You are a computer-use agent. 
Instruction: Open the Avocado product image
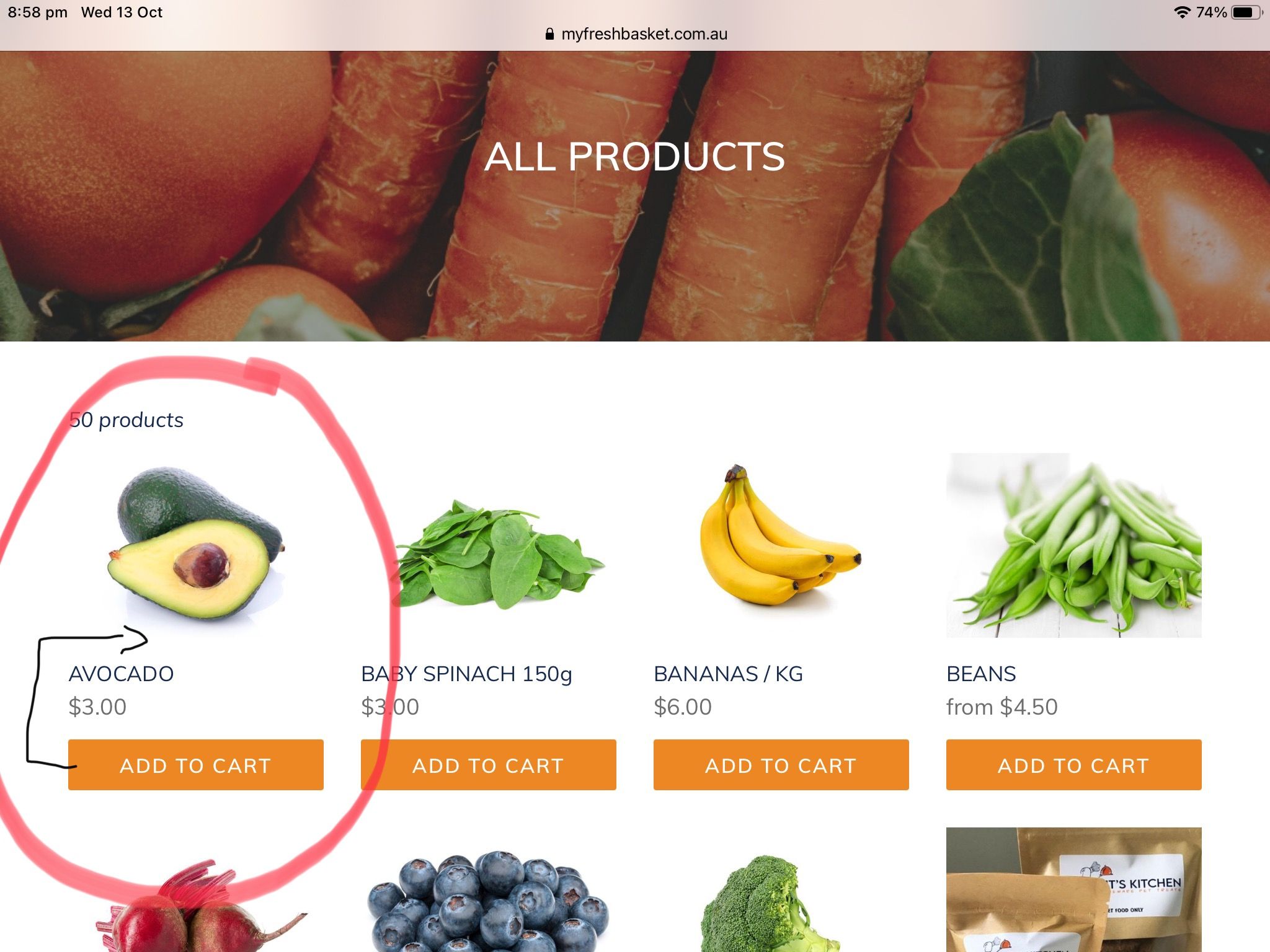click(196, 545)
